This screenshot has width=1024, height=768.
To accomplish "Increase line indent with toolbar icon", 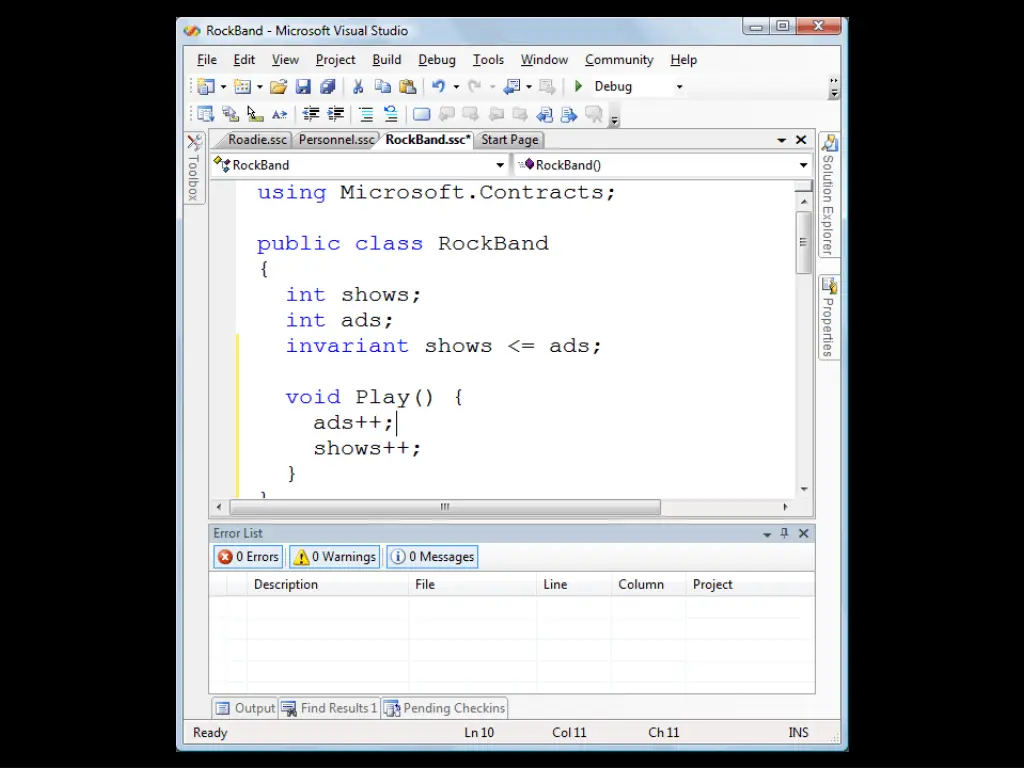I will tap(336, 114).
